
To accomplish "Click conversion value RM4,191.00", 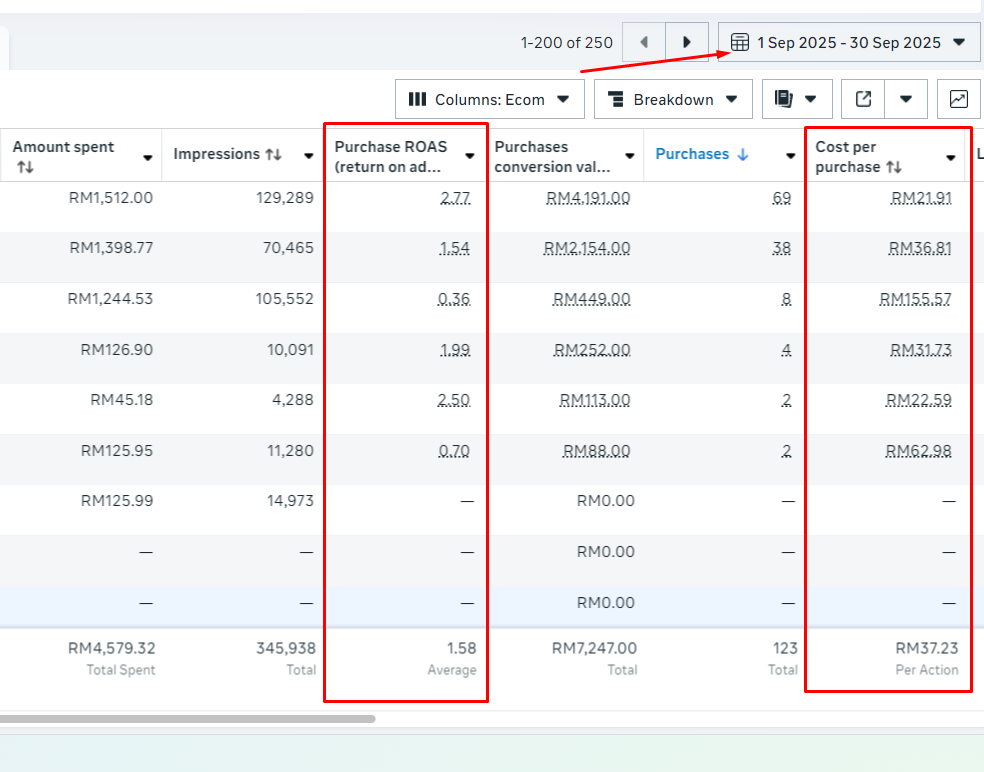I will (x=588, y=198).
